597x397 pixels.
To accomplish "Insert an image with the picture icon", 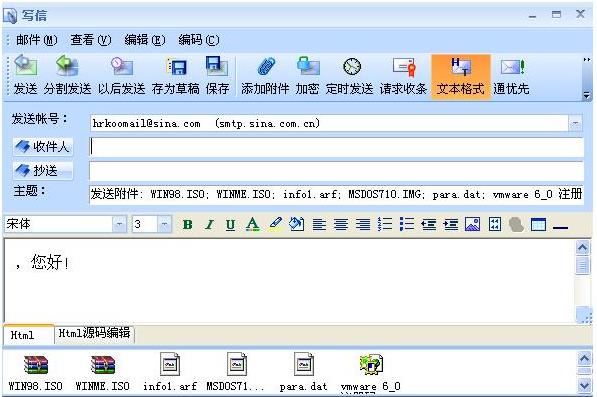I will 472,224.
